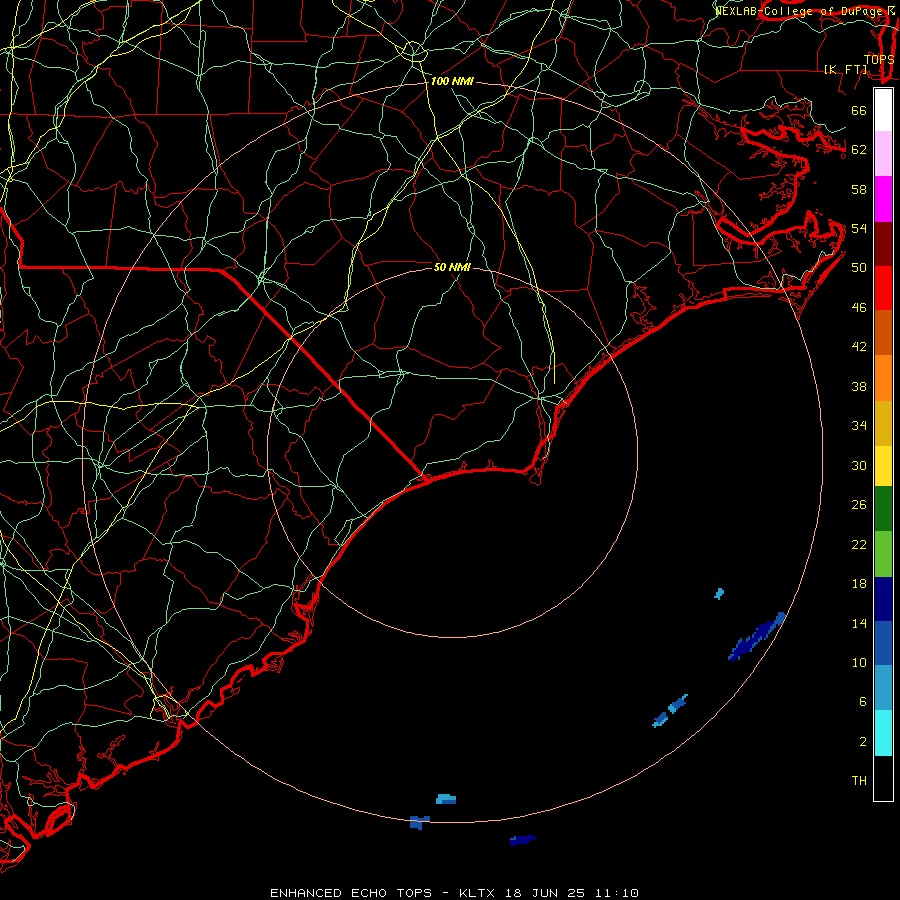Click the white swatch in the tops legend
900x900 pixels.
(x=883, y=110)
